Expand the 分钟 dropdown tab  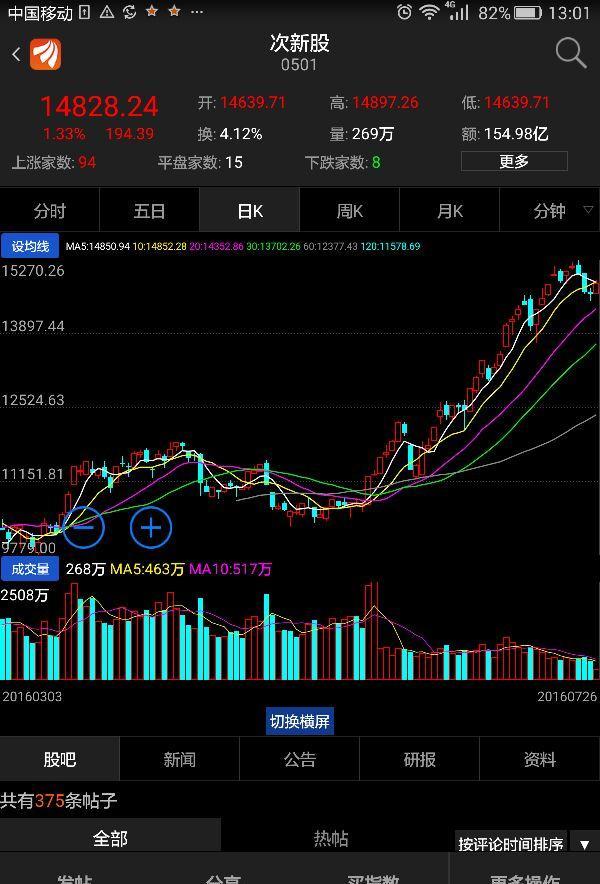click(550, 211)
